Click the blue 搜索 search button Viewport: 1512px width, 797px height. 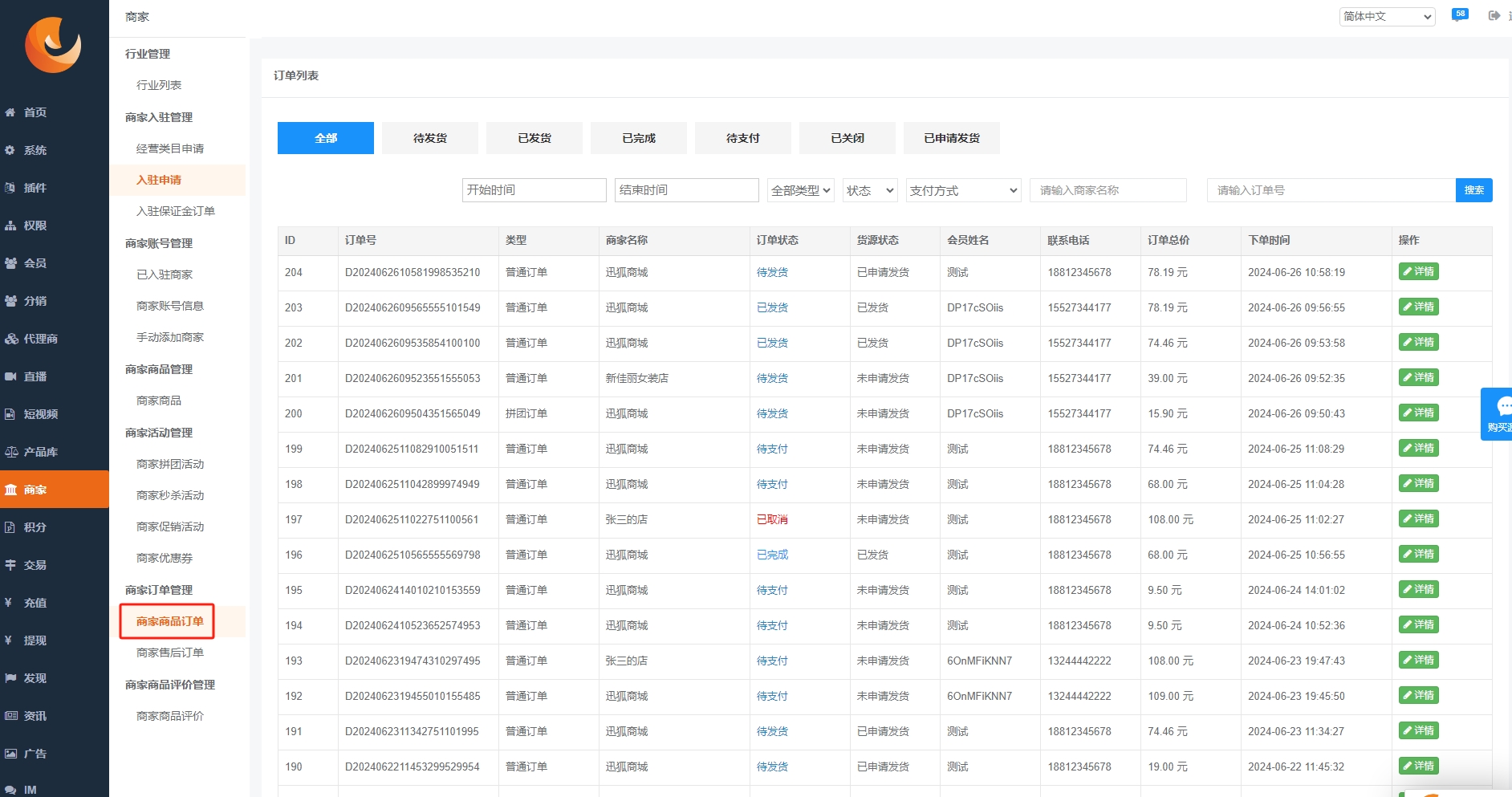click(1473, 190)
